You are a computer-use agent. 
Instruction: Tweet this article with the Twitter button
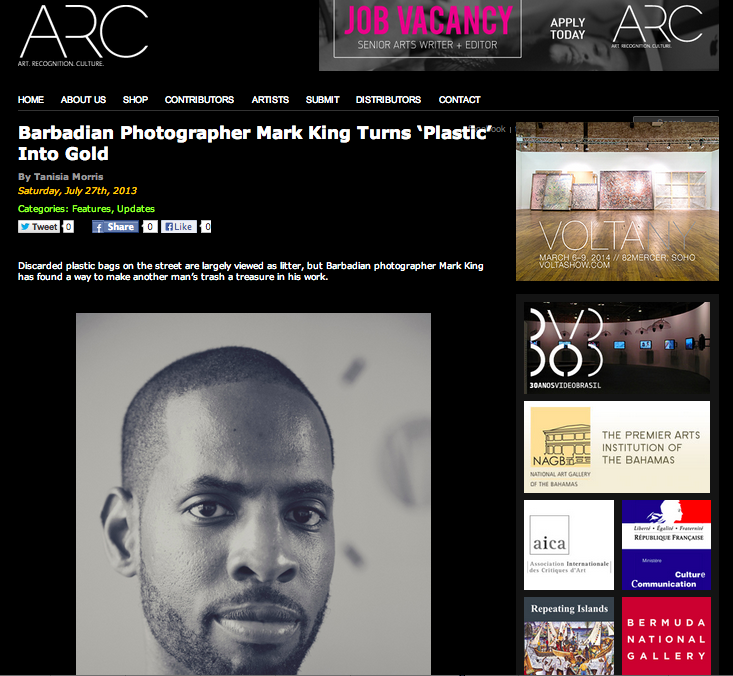pos(39,227)
